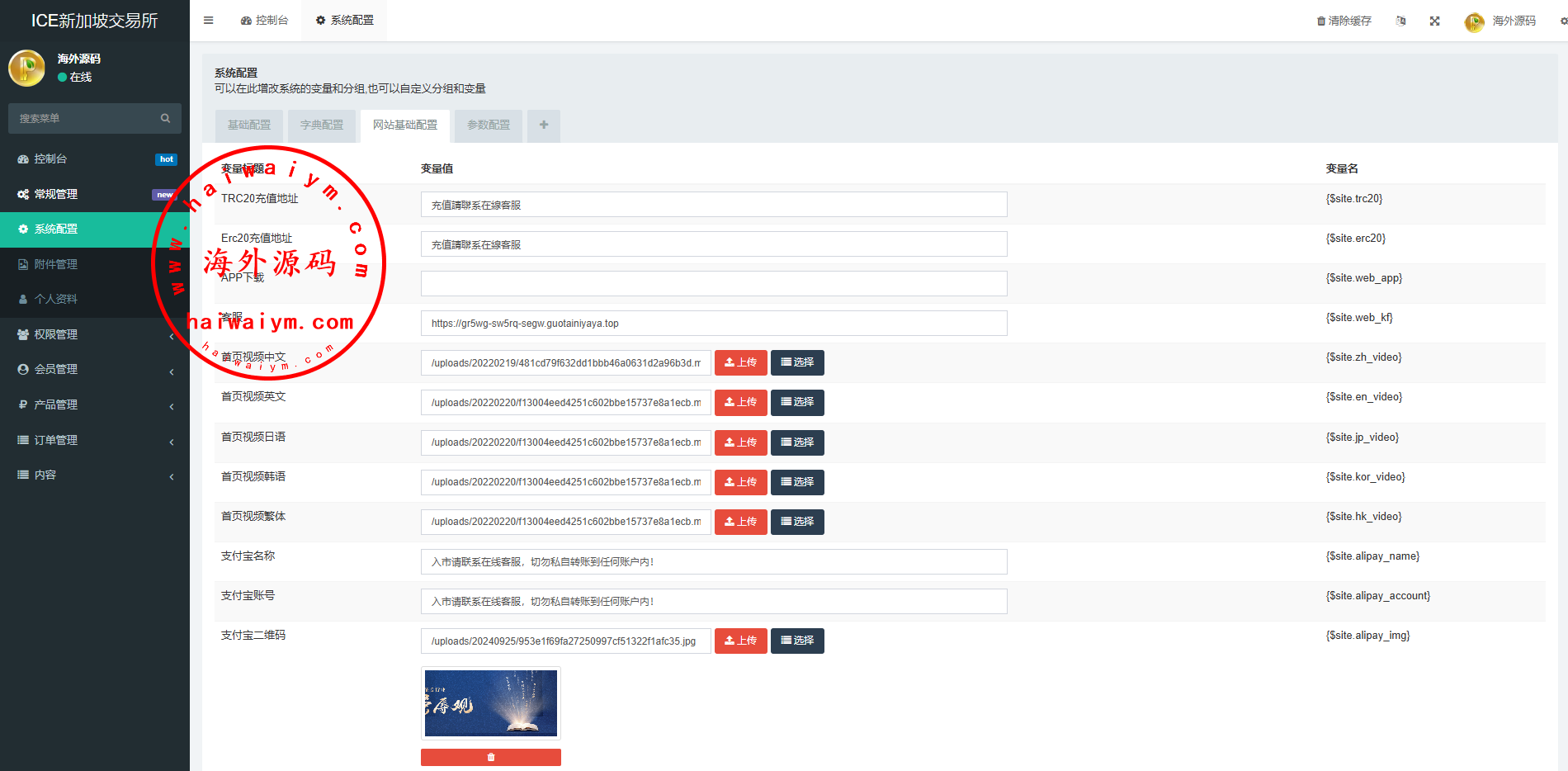This screenshot has height=771, width=1568.
Task: Expand the 会员管理 sidebar menu
Action: (95, 369)
